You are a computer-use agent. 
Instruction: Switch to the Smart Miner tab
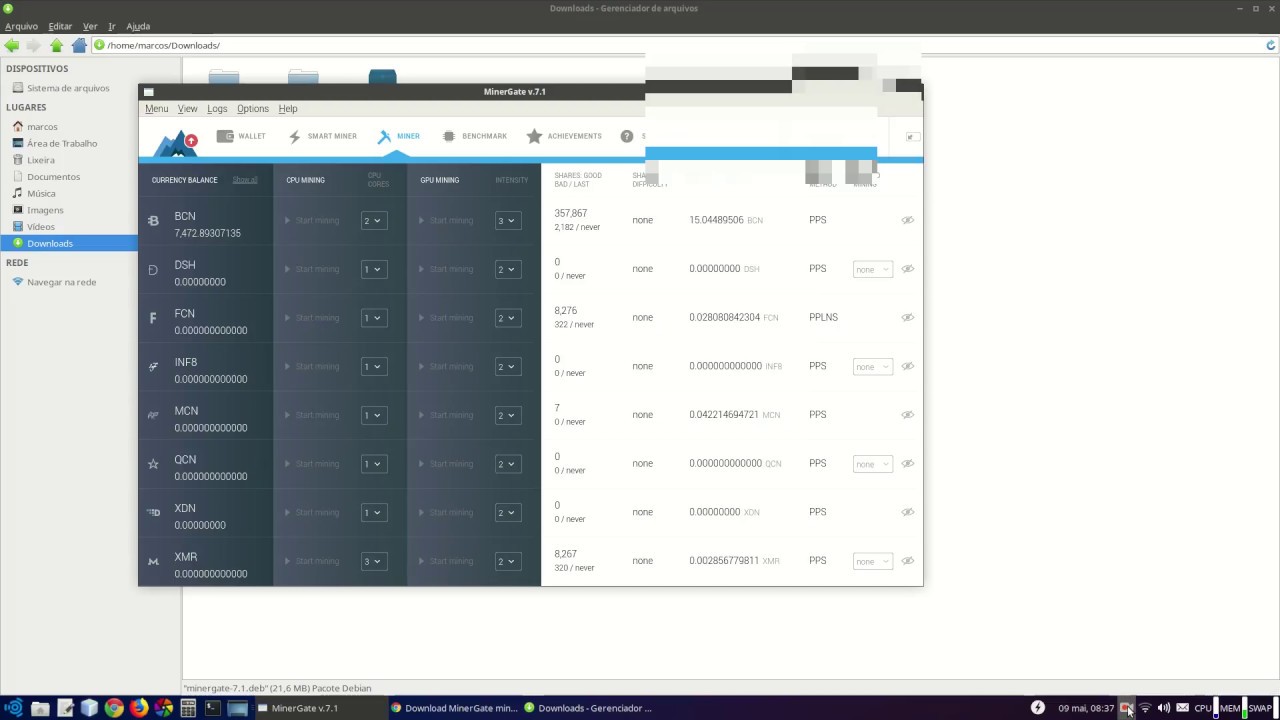click(322, 136)
